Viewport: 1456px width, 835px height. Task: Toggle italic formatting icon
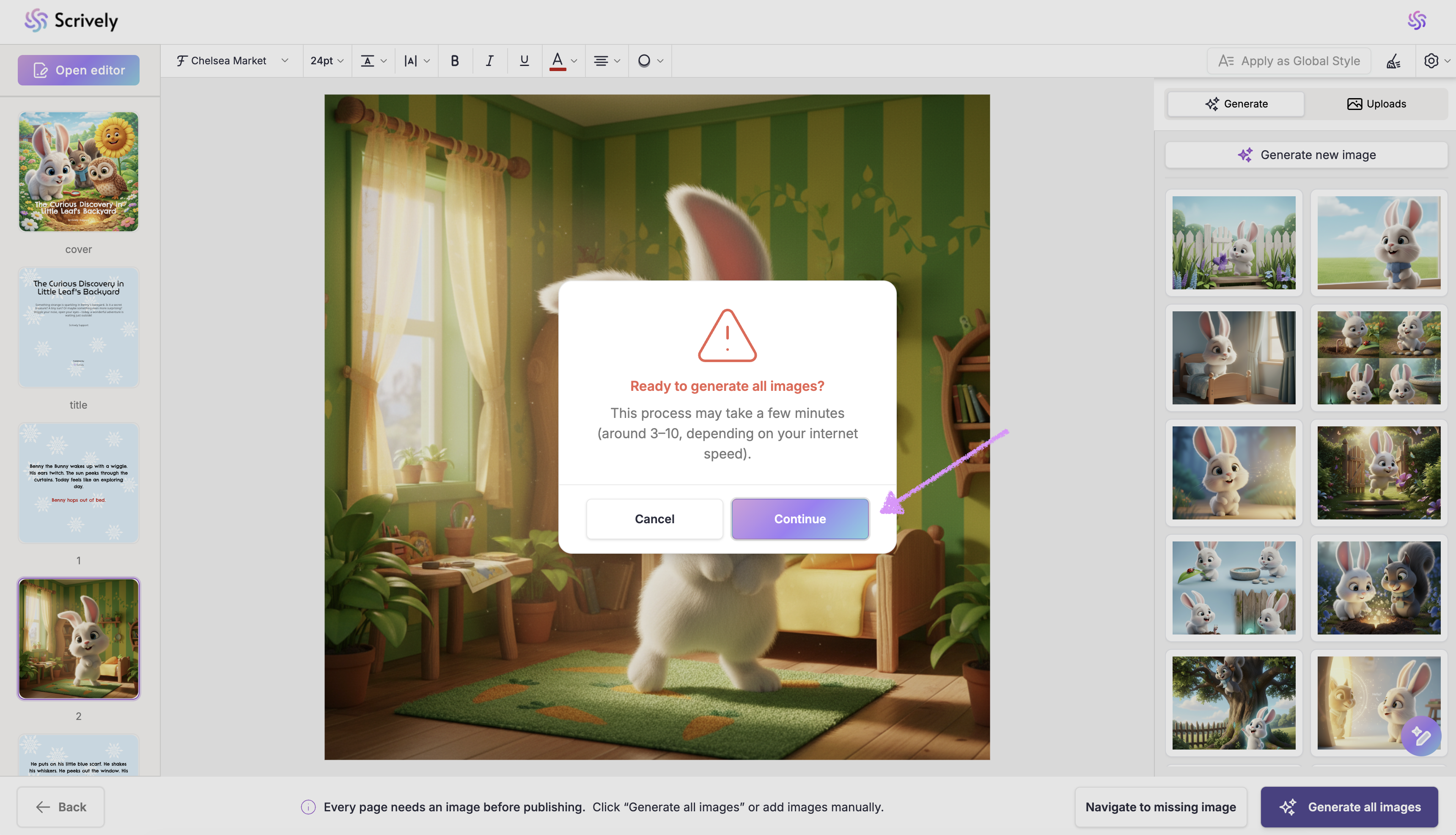click(489, 61)
